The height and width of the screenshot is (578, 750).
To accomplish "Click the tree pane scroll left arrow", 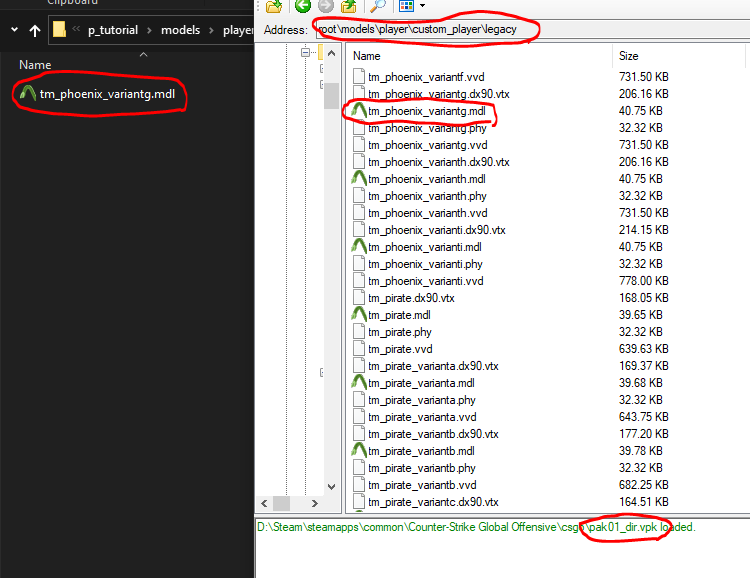I will (264, 503).
